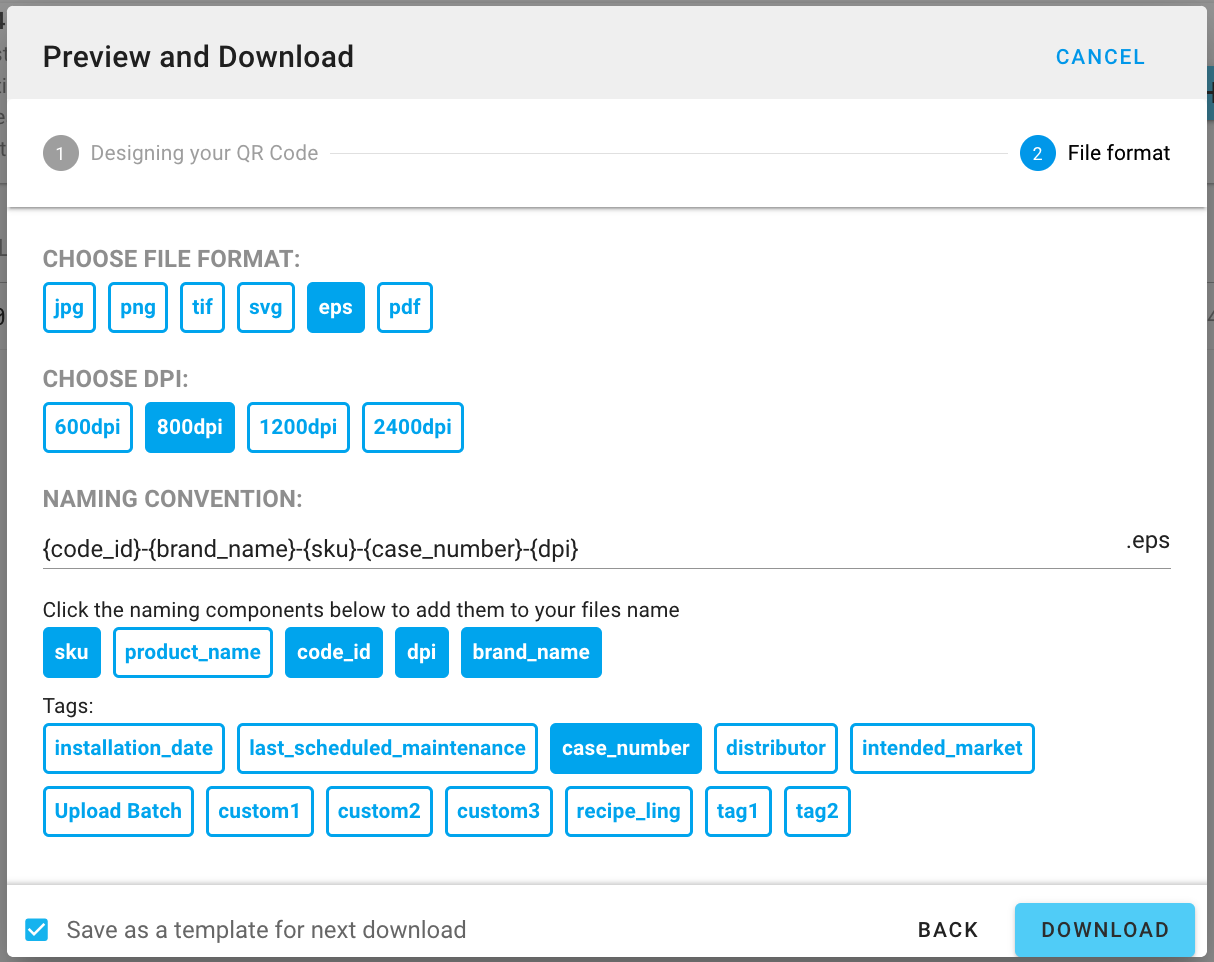Uncheck Save as a template checkbox

(x=37, y=930)
